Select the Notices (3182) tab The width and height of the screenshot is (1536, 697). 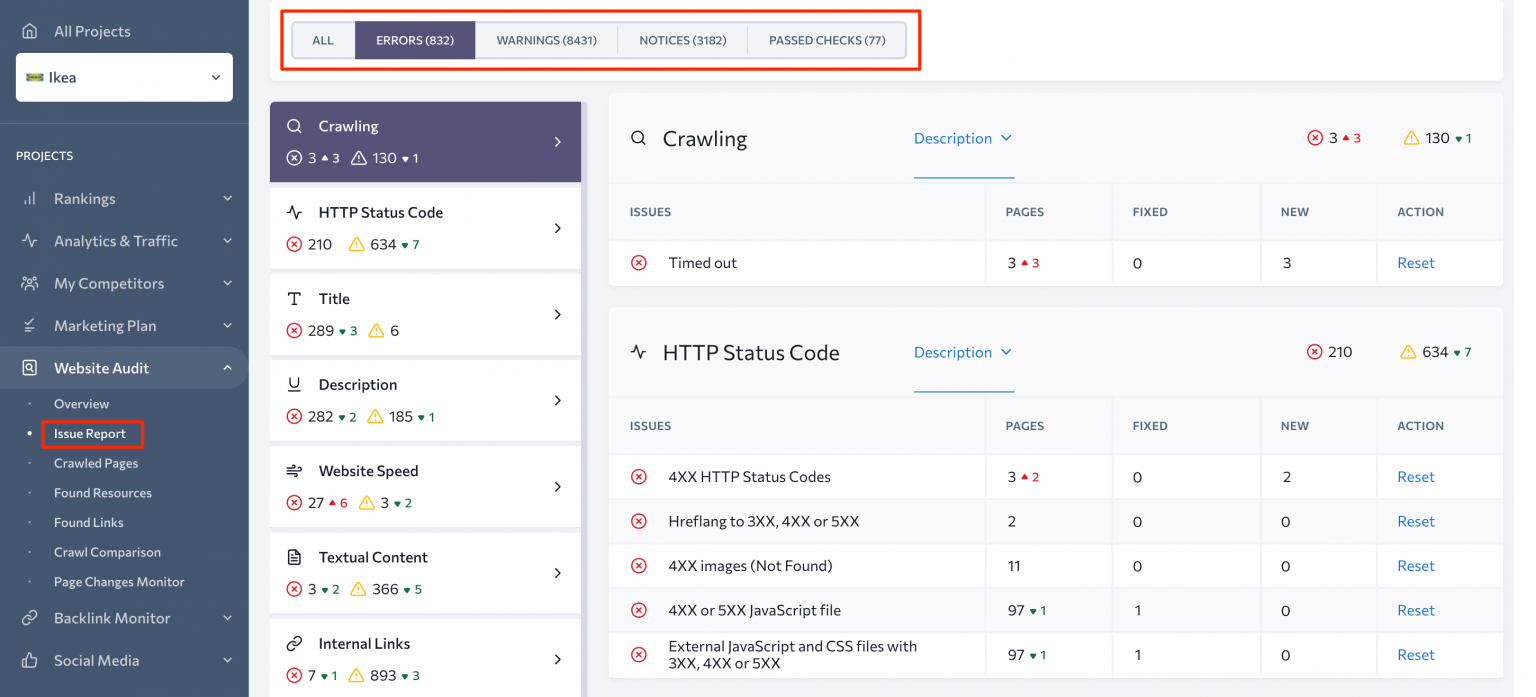[x=682, y=41]
